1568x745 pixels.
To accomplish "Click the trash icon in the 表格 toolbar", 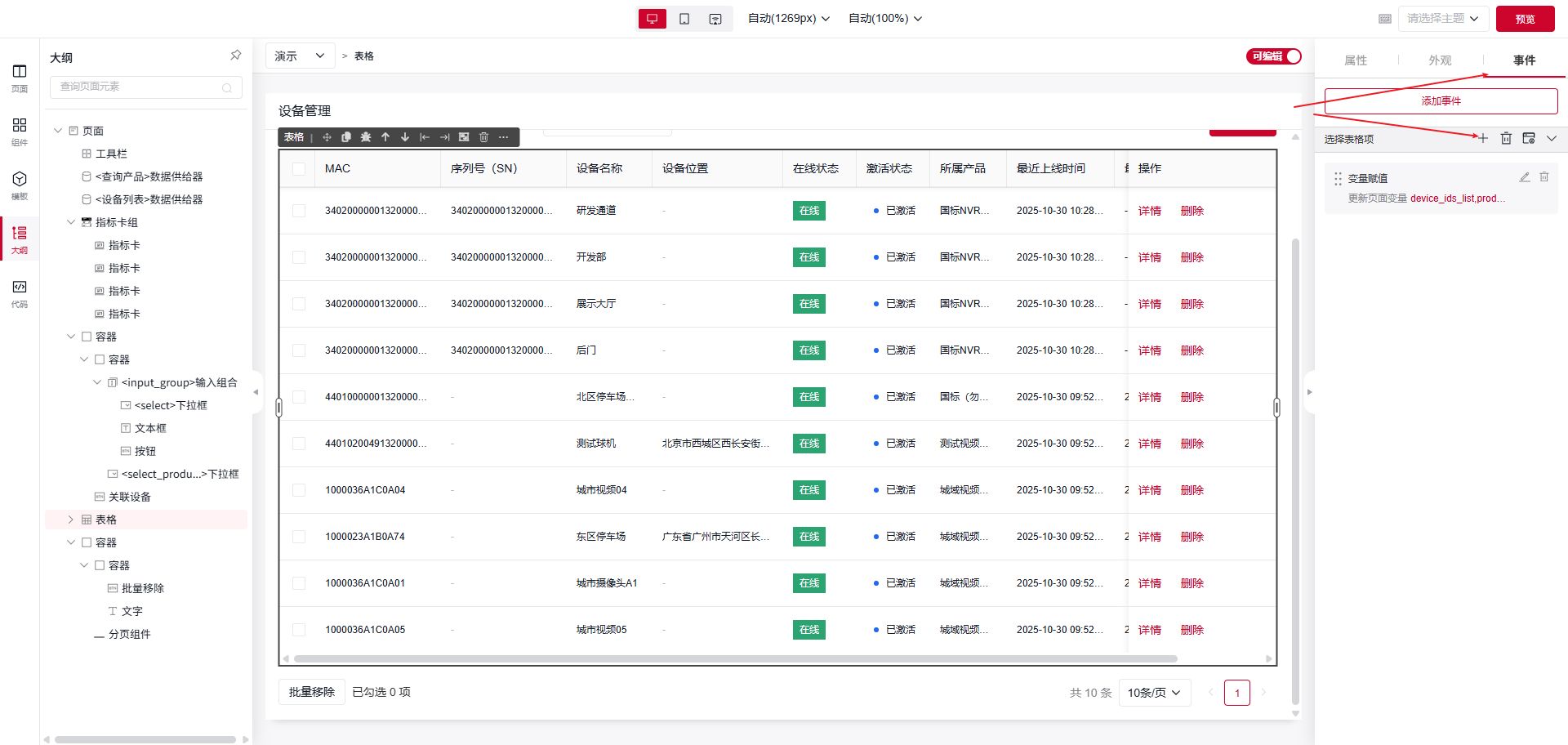I will (x=483, y=137).
